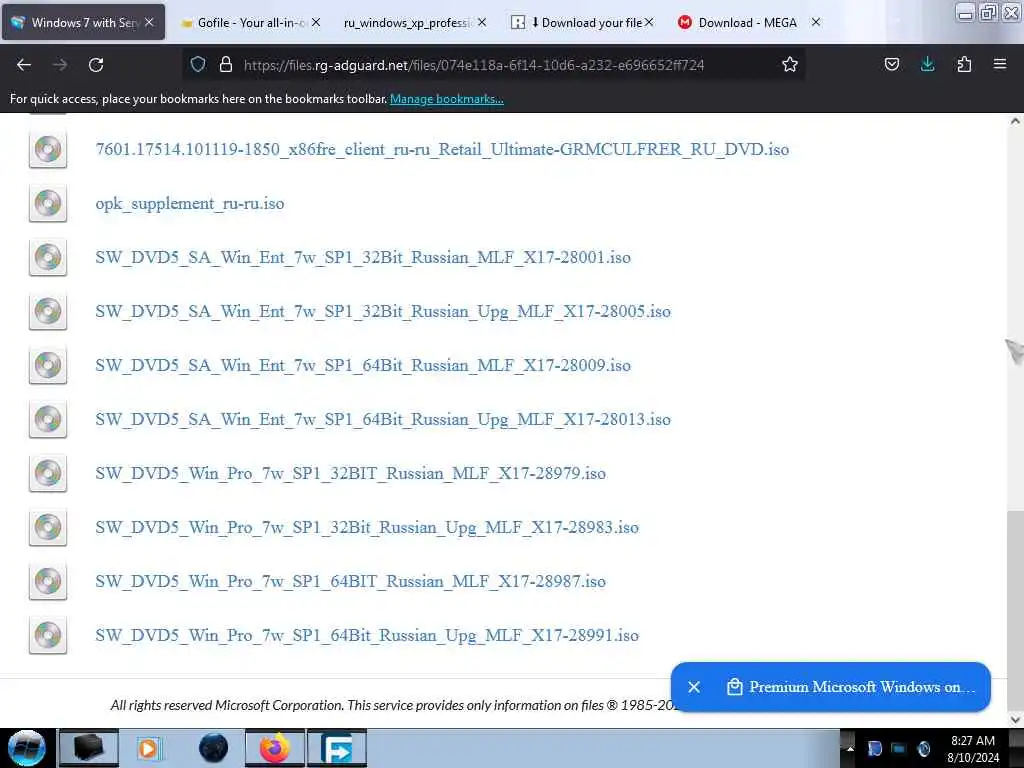Open the black box taskbar application
The image size is (1024, 768).
click(89, 748)
